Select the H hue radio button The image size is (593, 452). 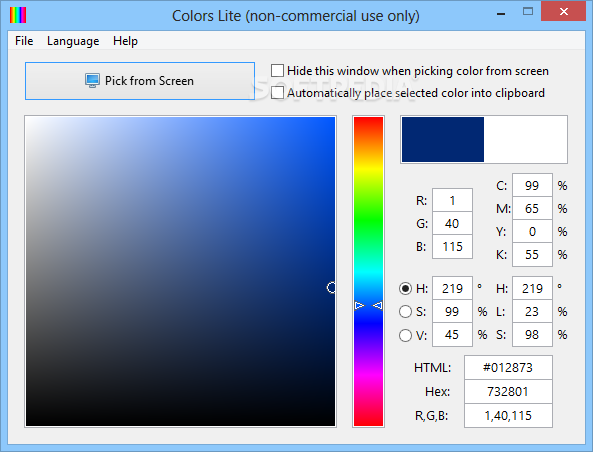(x=405, y=289)
